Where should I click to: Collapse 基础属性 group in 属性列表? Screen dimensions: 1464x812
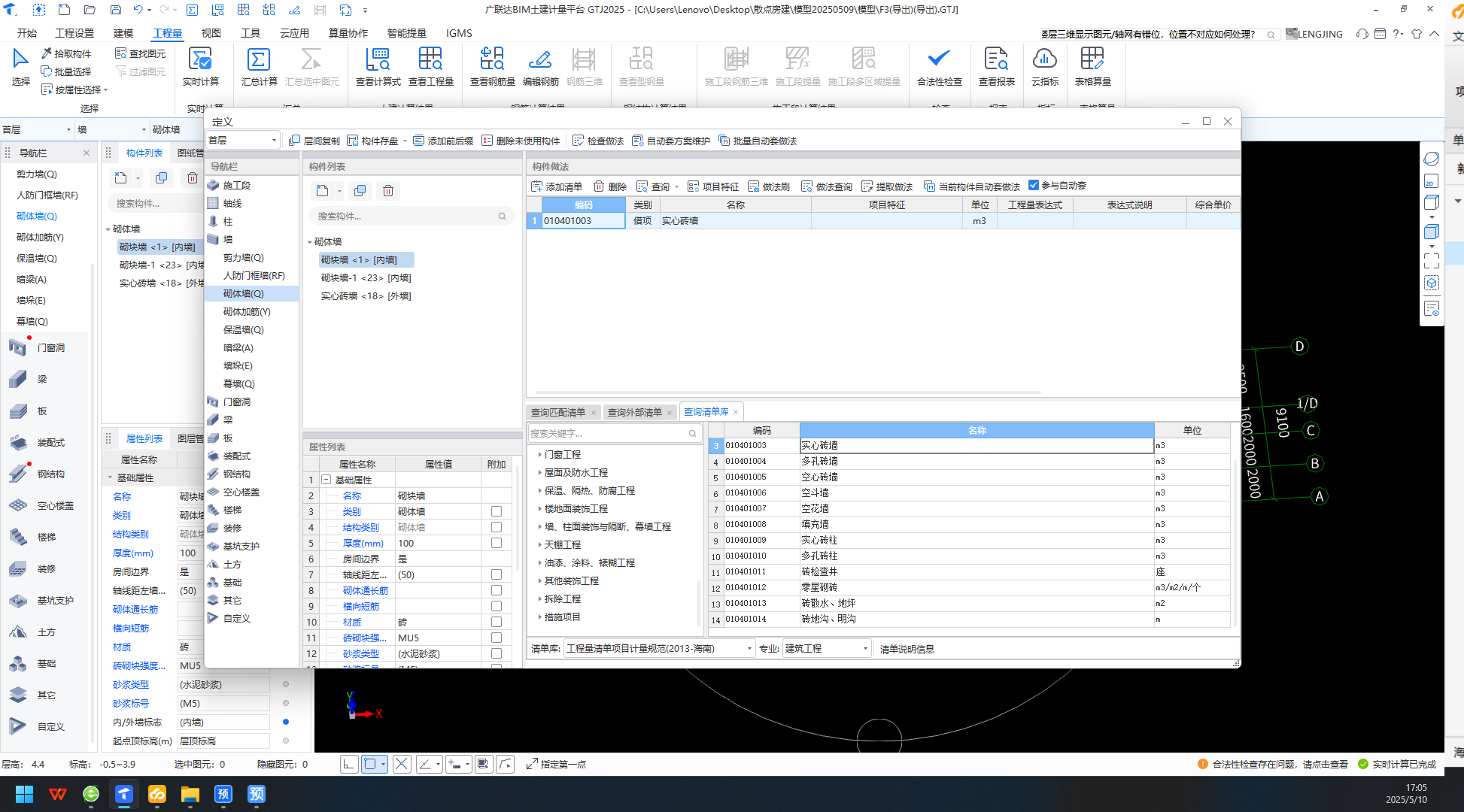tap(327, 480)
